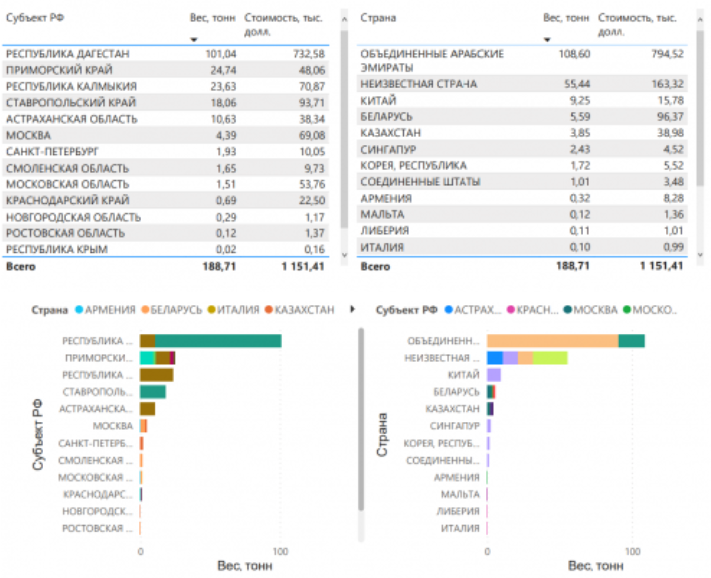Click right arrow to scroll Страна legend
The width and height of the screenshot is (711, 578).
pos(351,310)
